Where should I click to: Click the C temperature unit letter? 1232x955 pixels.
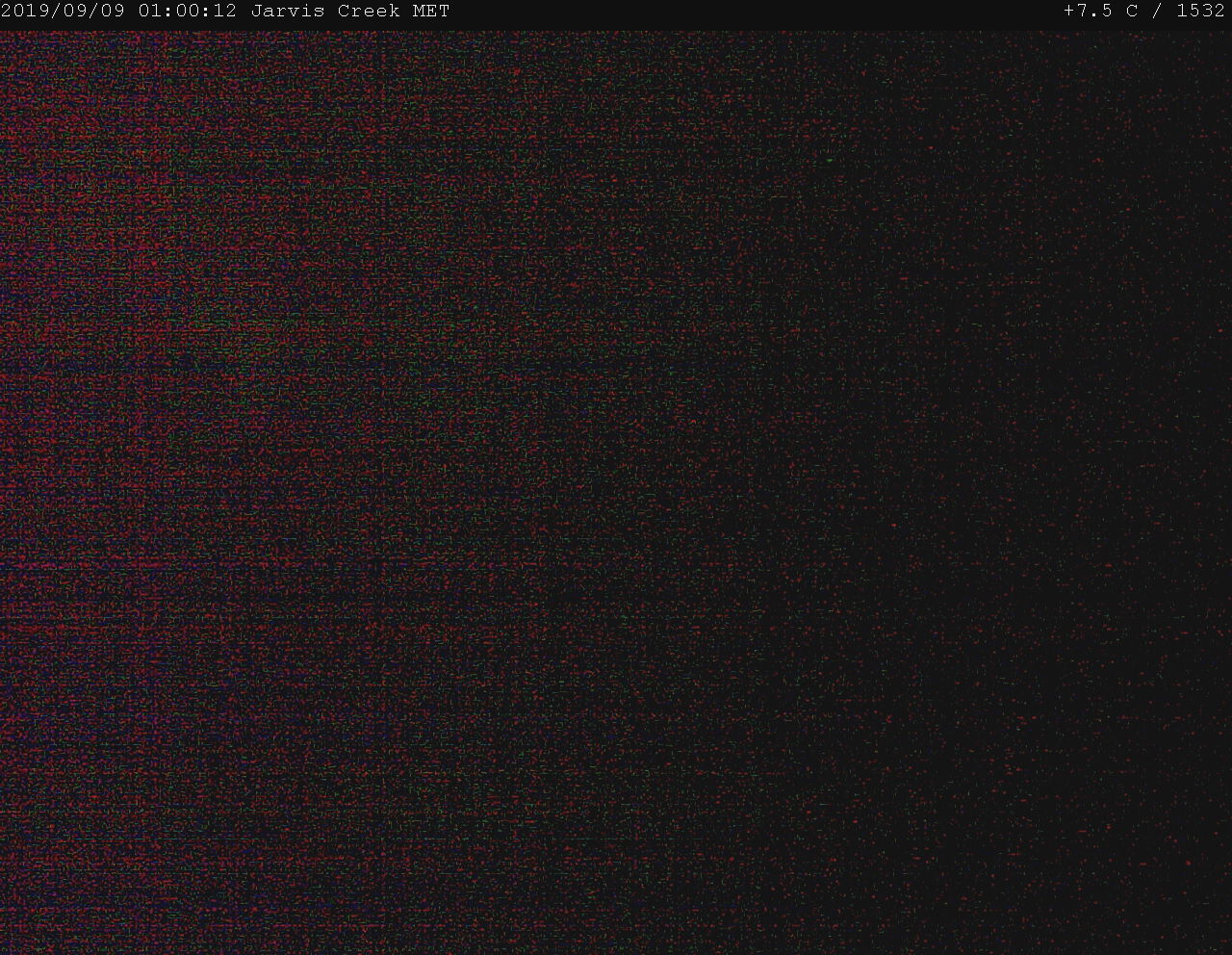(x=1132, y=12)
